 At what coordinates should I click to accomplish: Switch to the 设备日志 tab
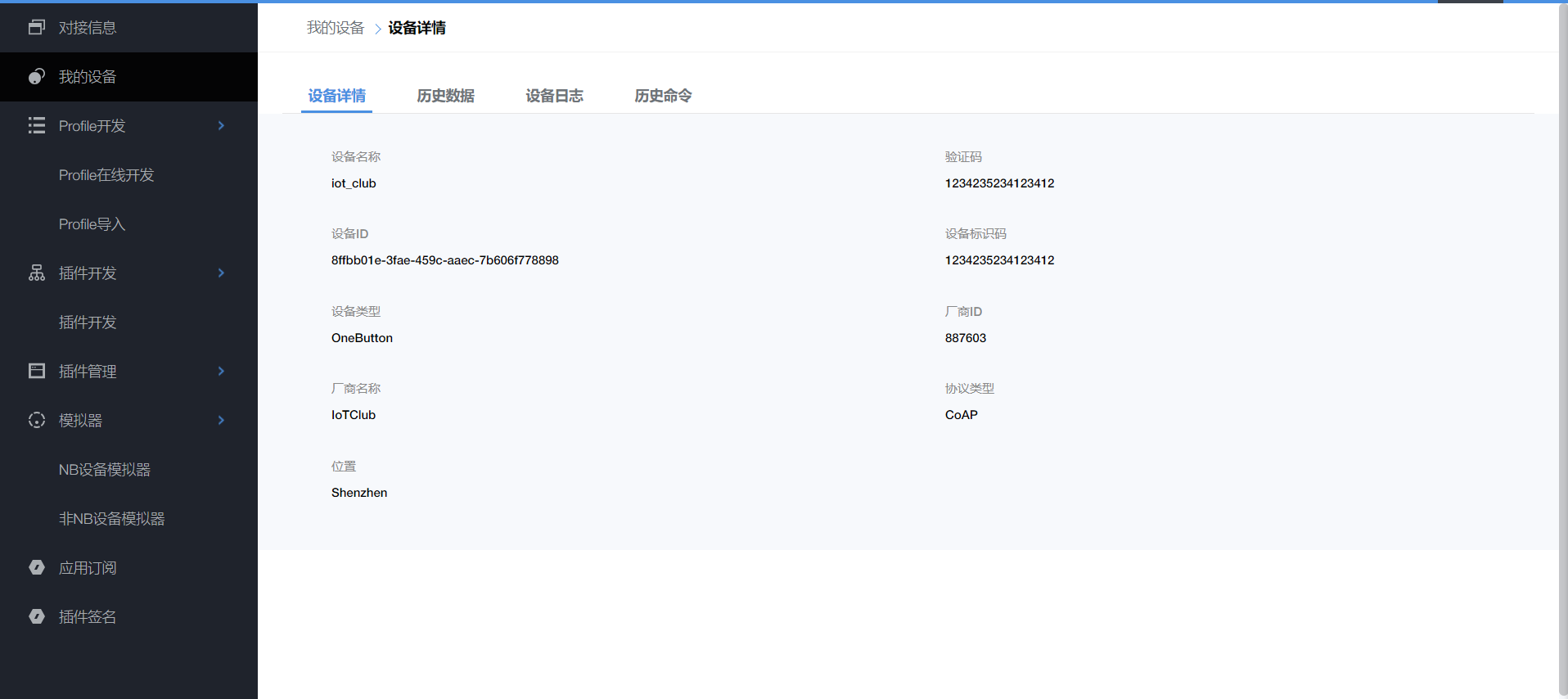coord(554,96)
